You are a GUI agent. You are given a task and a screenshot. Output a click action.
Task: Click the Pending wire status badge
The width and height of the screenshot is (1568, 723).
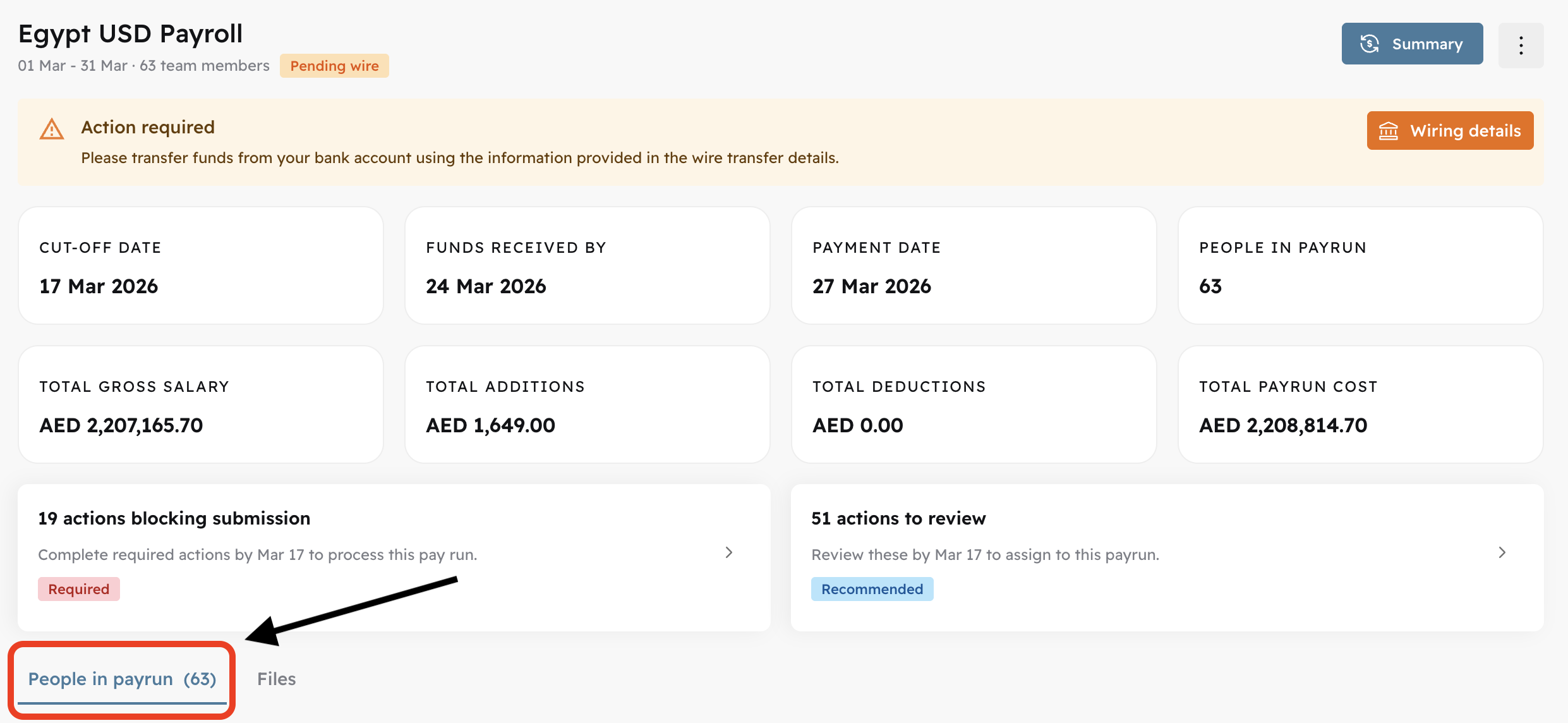(334, 66)
